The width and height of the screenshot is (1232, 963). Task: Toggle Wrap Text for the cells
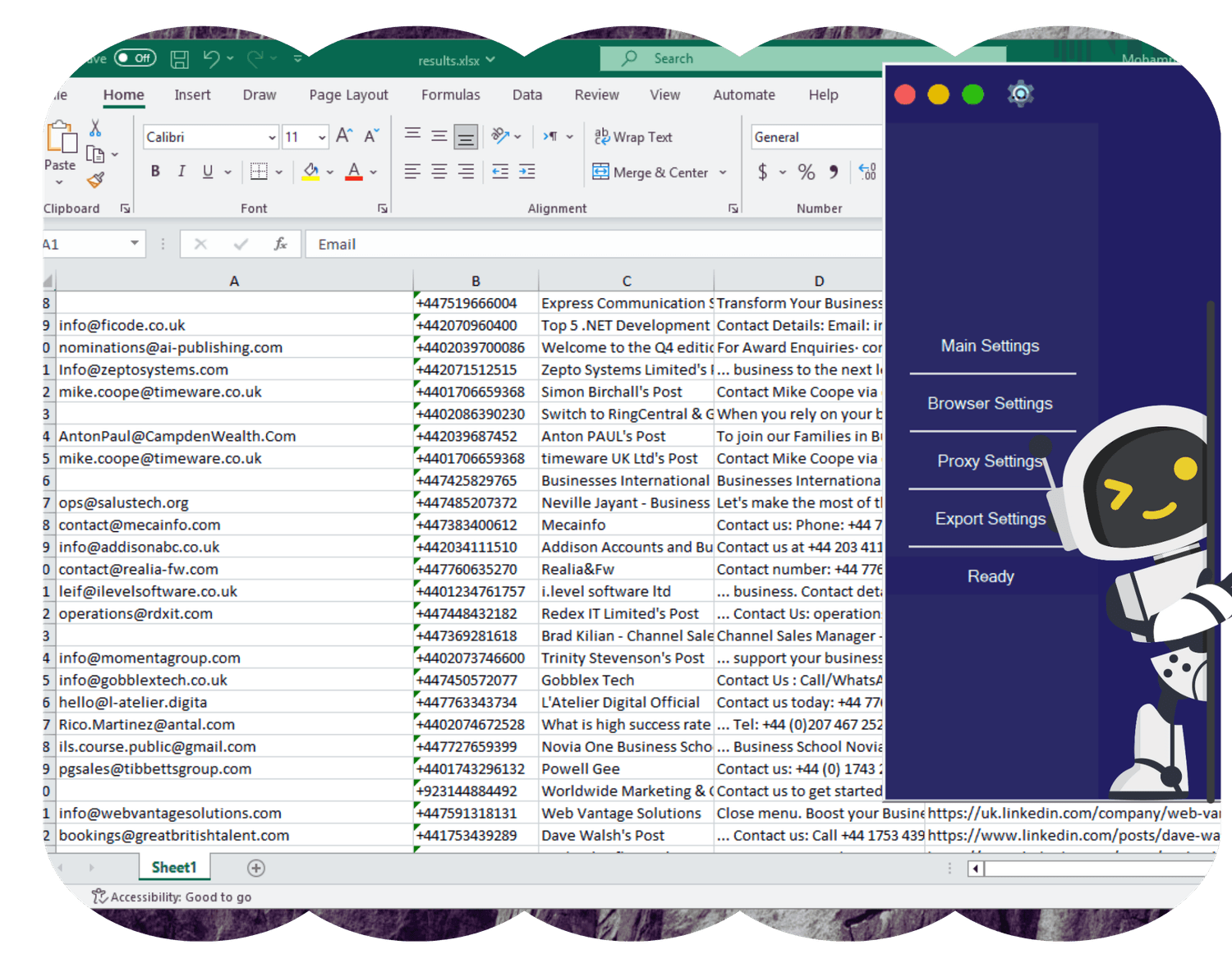[x=633, y=137]
